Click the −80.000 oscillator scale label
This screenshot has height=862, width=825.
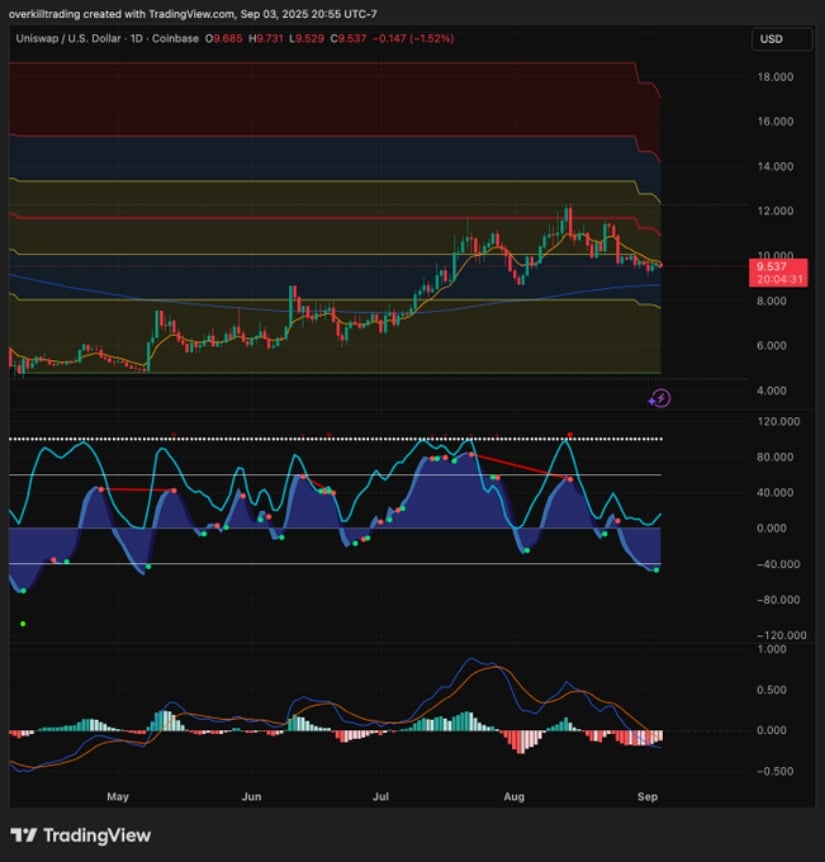[778, 600]
